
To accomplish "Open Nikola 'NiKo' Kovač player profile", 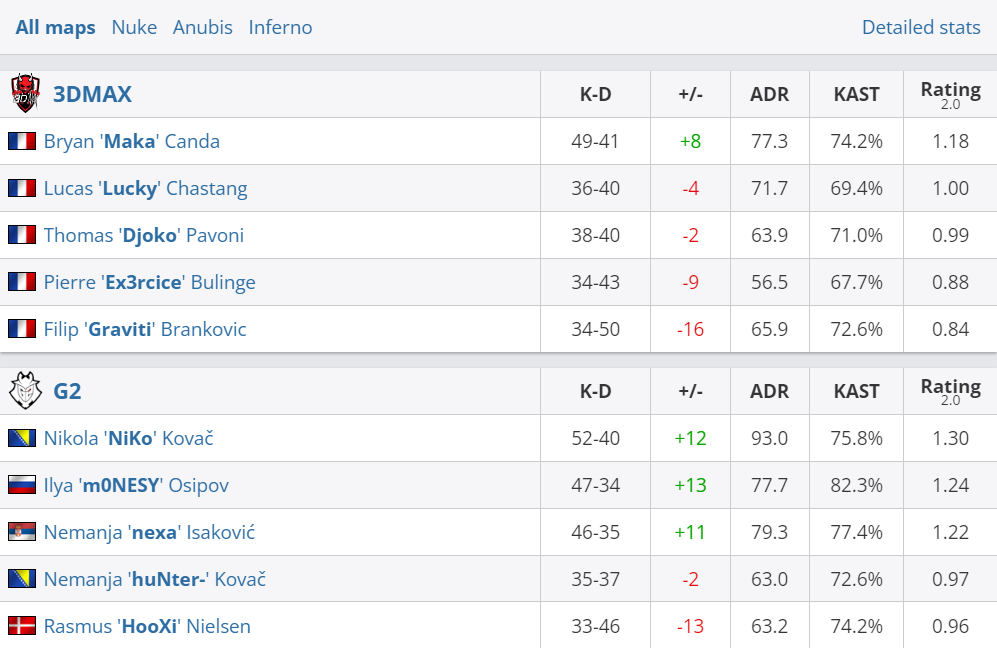I will tap(128, 438).
